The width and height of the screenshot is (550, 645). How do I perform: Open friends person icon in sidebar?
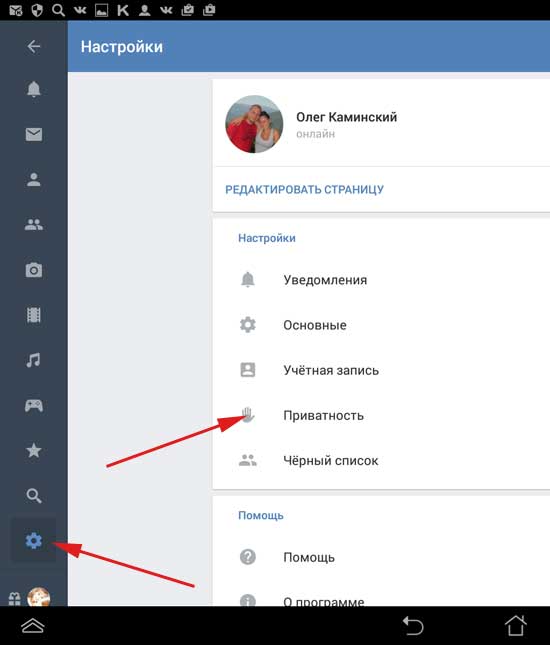pyautogui.click(x=34, y=179)
